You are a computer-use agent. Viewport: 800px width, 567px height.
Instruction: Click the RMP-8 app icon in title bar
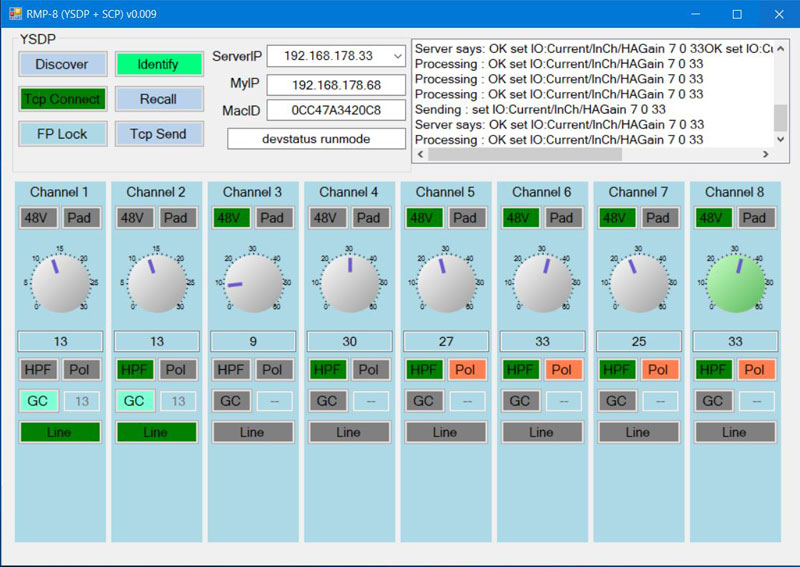click(x=15, y=14)
